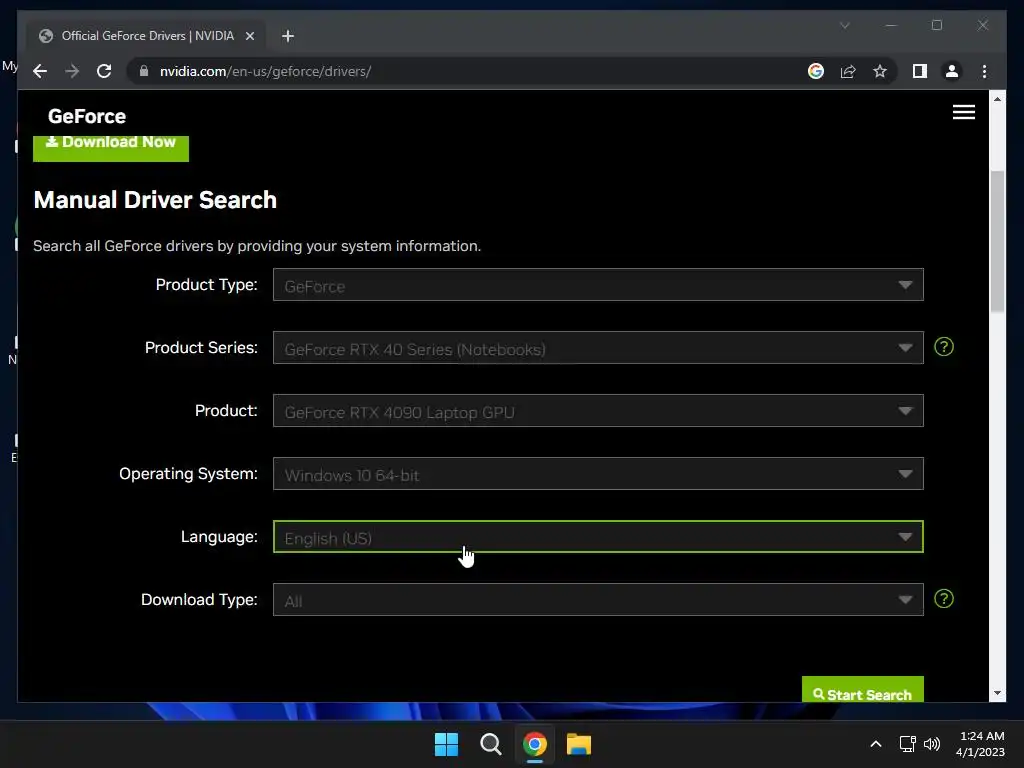This screenshot has height=768, width=1024.
Task: Open the tab search chevron
Action: pyautogui.click(x=844, y=25)
